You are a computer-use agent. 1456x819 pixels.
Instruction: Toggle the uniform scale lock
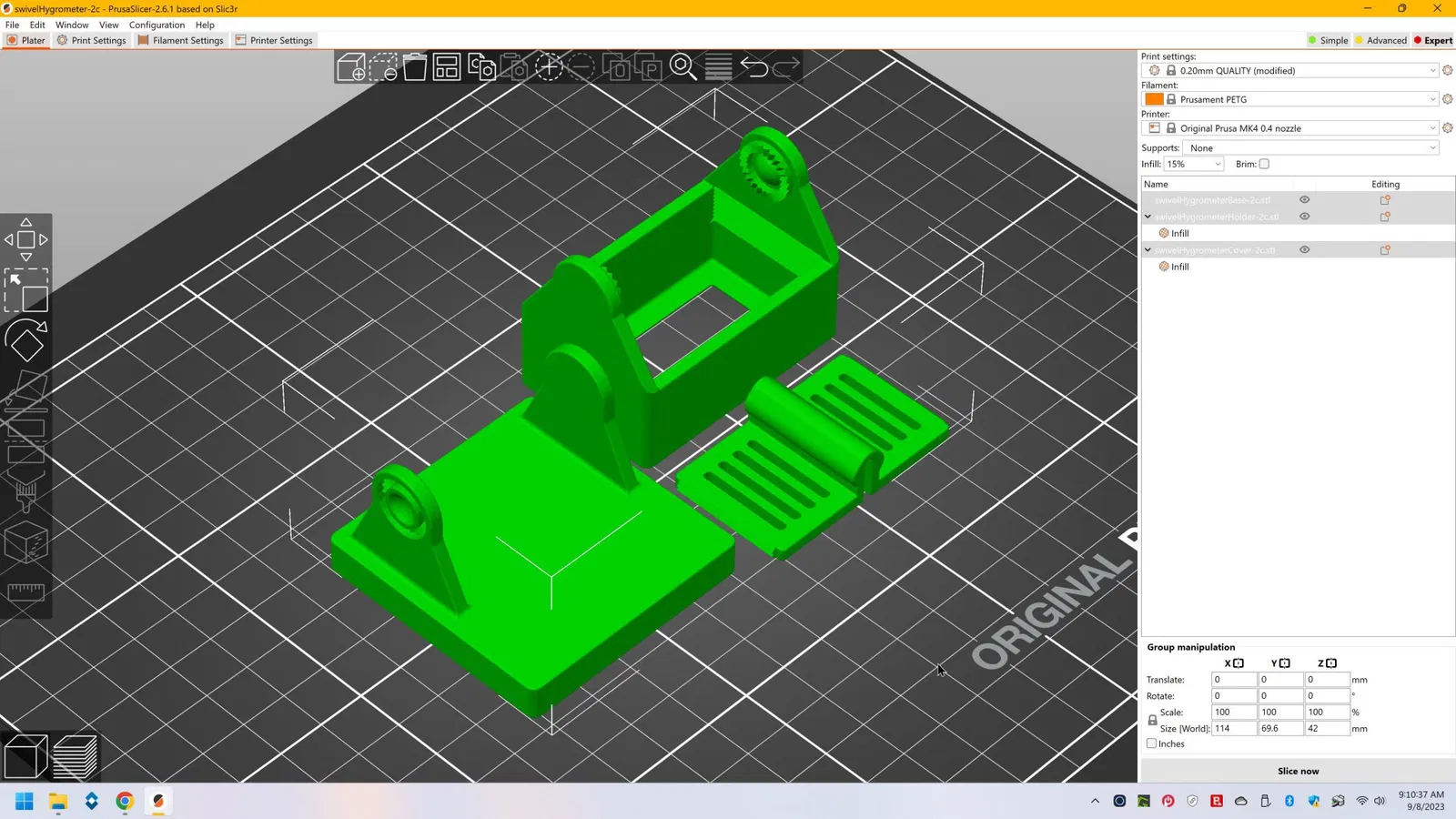pos(1152,720)
